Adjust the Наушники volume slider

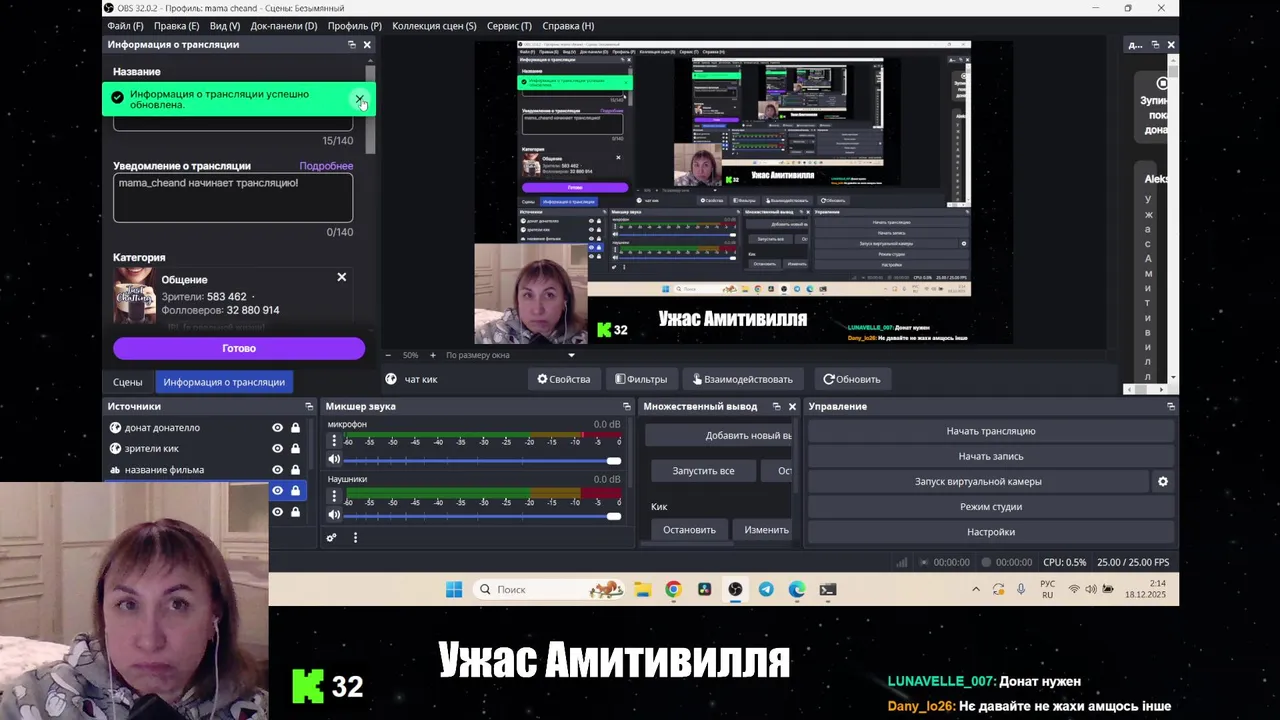(483, 516)
